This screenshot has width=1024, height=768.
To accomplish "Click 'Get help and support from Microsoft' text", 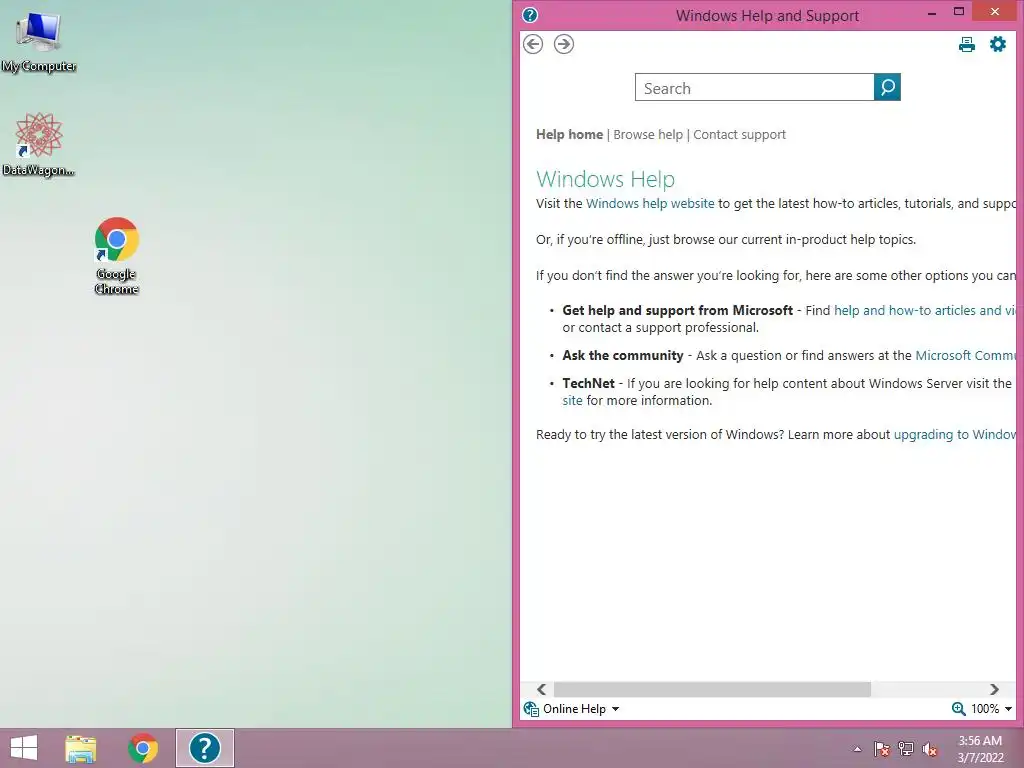I will pos(677,311).
